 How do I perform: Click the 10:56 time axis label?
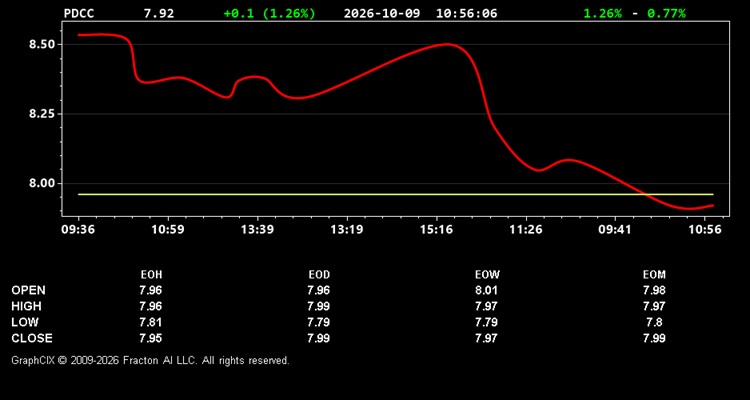(705, 229)
